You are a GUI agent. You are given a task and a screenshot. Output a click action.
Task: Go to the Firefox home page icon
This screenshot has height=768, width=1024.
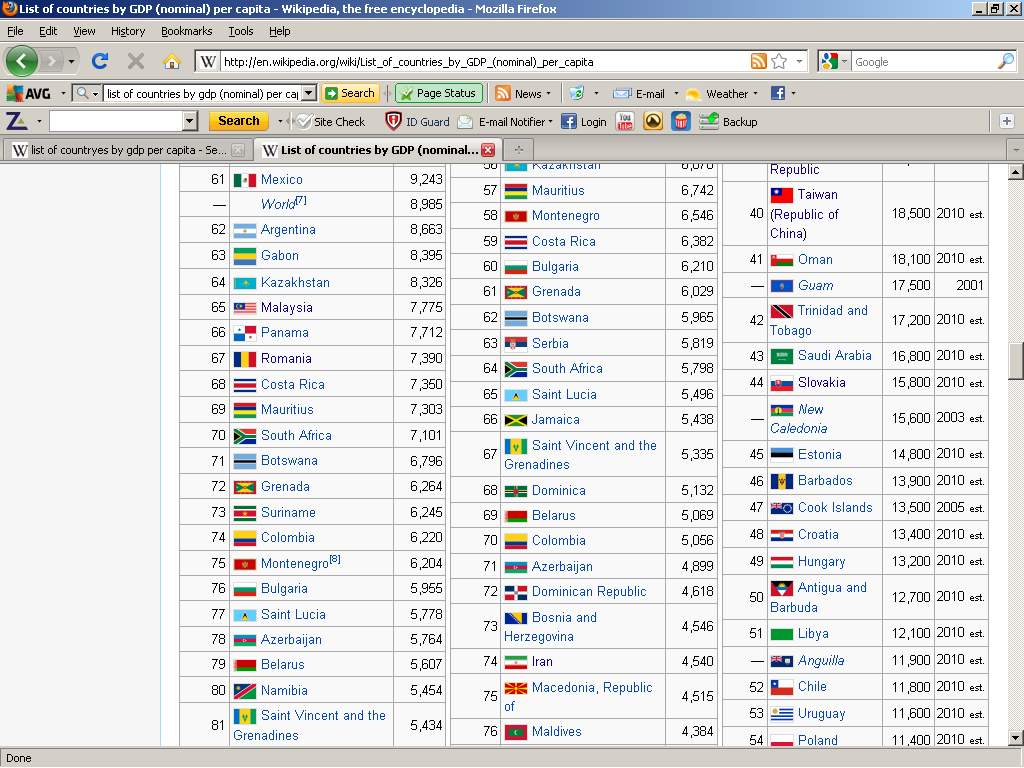171,61
